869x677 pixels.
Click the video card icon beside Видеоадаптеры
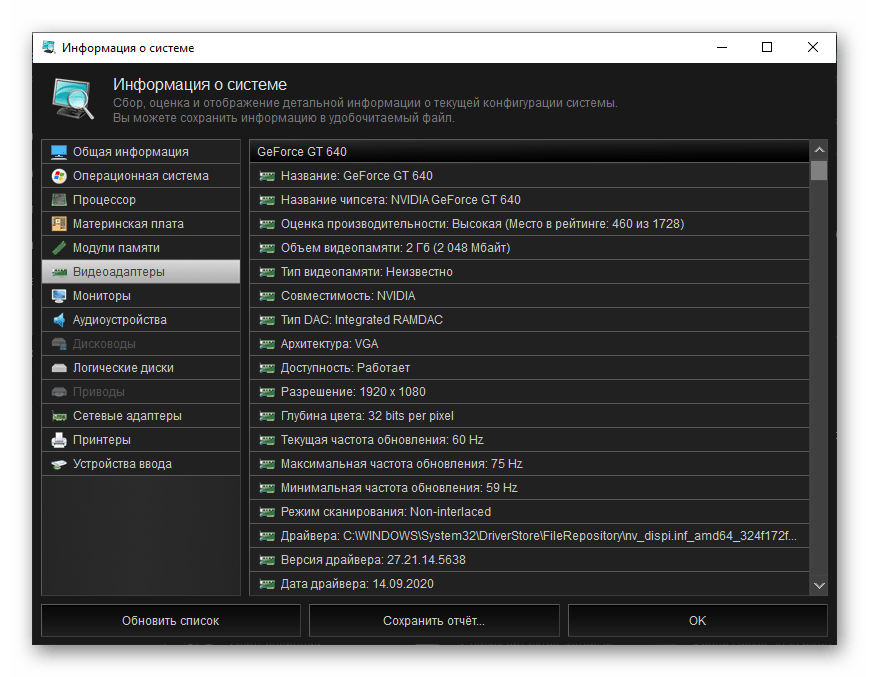(59, 272)
